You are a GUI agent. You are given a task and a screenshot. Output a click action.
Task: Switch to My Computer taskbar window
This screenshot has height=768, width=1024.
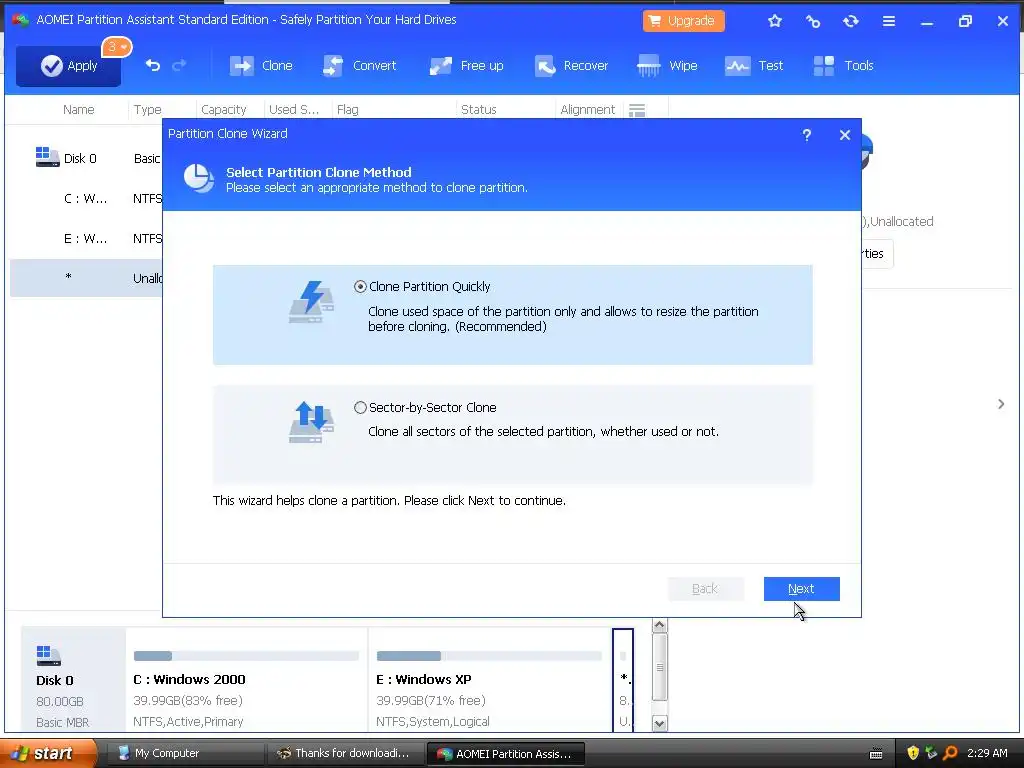pyautogui.click(x=184, y=754)
